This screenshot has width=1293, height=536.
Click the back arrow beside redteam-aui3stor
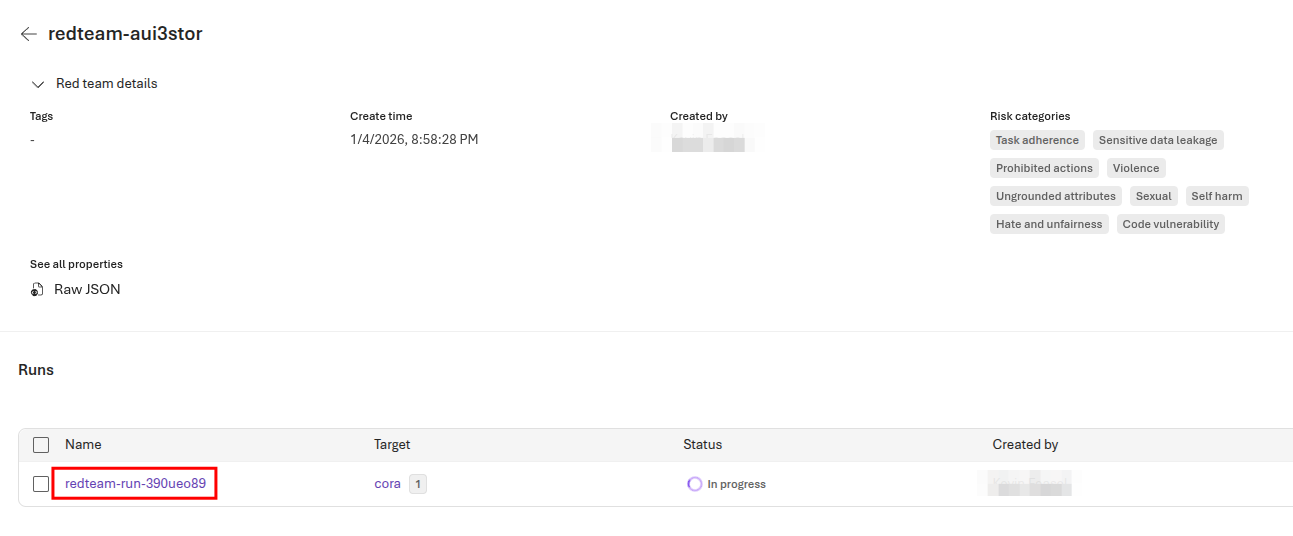(x=28, y=34)
